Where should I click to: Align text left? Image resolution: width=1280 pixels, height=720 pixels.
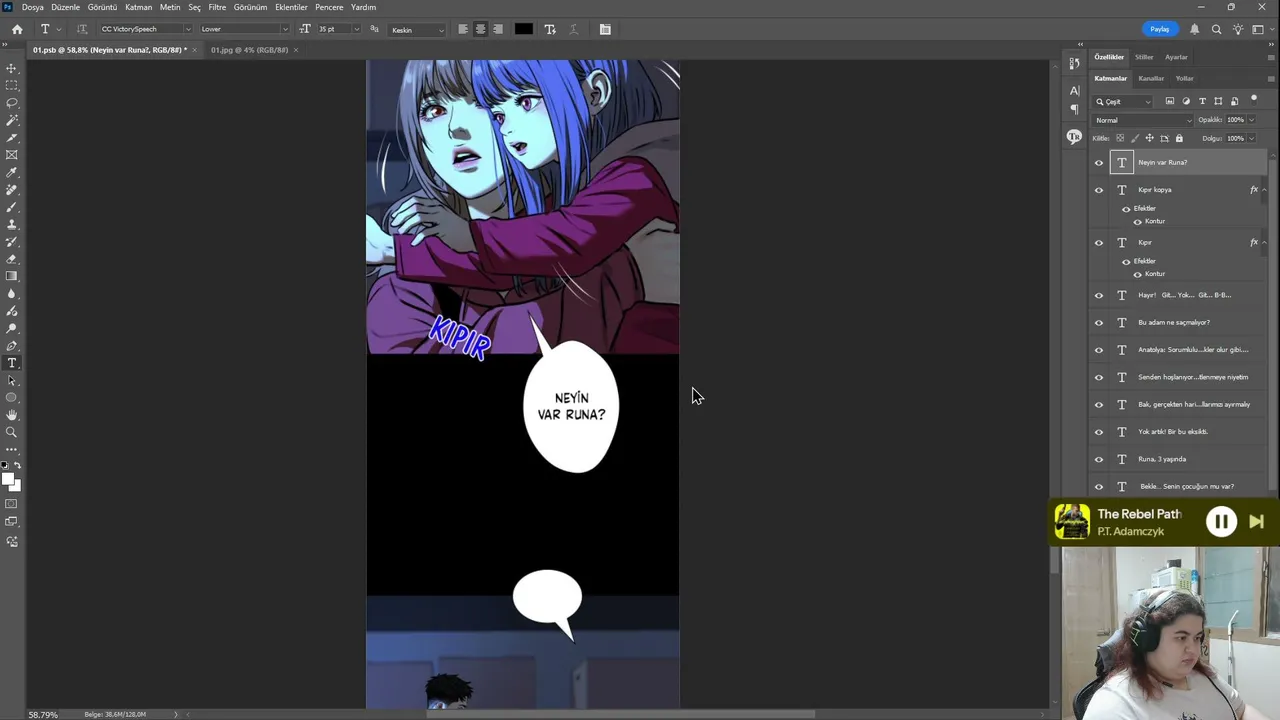point(463,29)
